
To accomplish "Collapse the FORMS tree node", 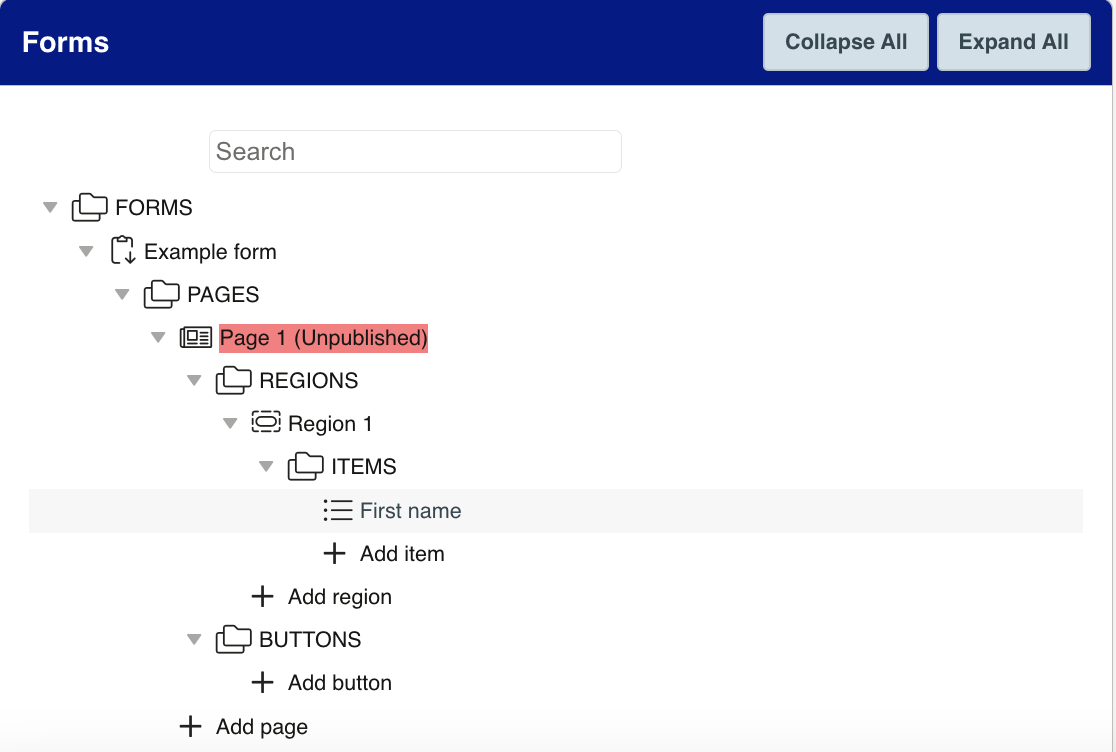I will pos(50,207).
